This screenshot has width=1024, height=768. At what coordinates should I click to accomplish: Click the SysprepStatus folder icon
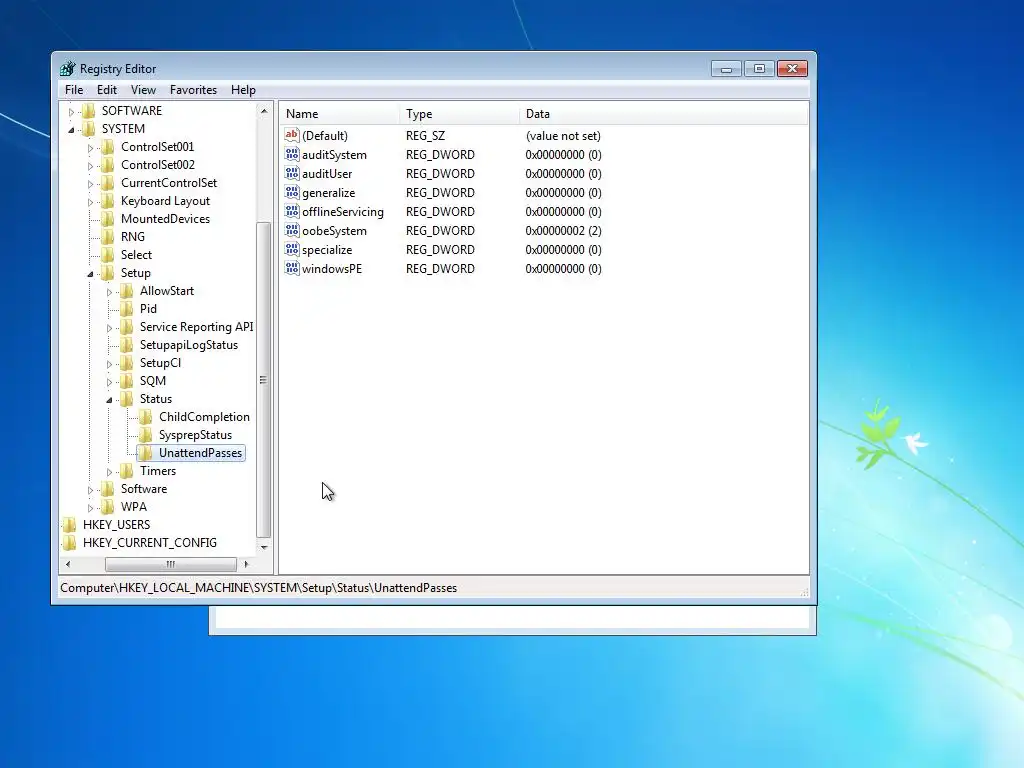pyautogui.click(x=146, y=435)
